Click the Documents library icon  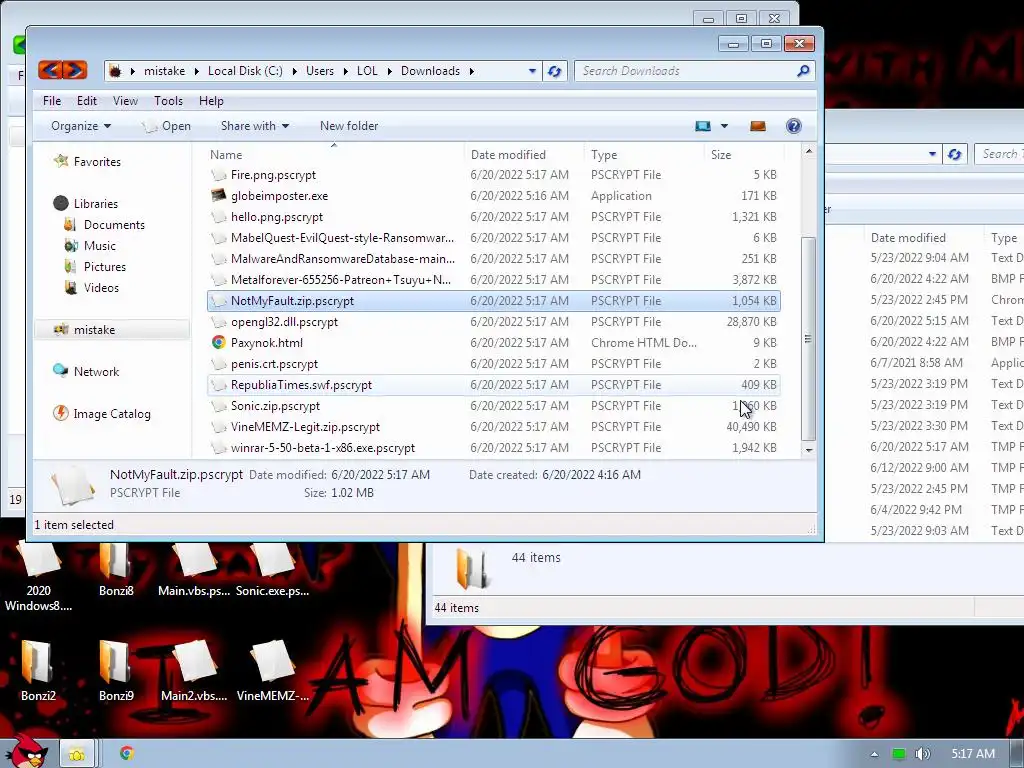71,224
